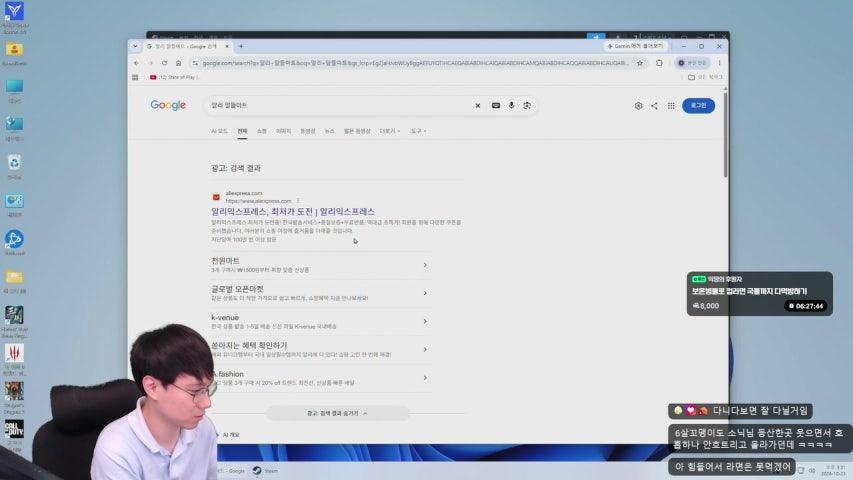Click the share icon beside settings gear

pyautogui.click(x=654, y=106)
